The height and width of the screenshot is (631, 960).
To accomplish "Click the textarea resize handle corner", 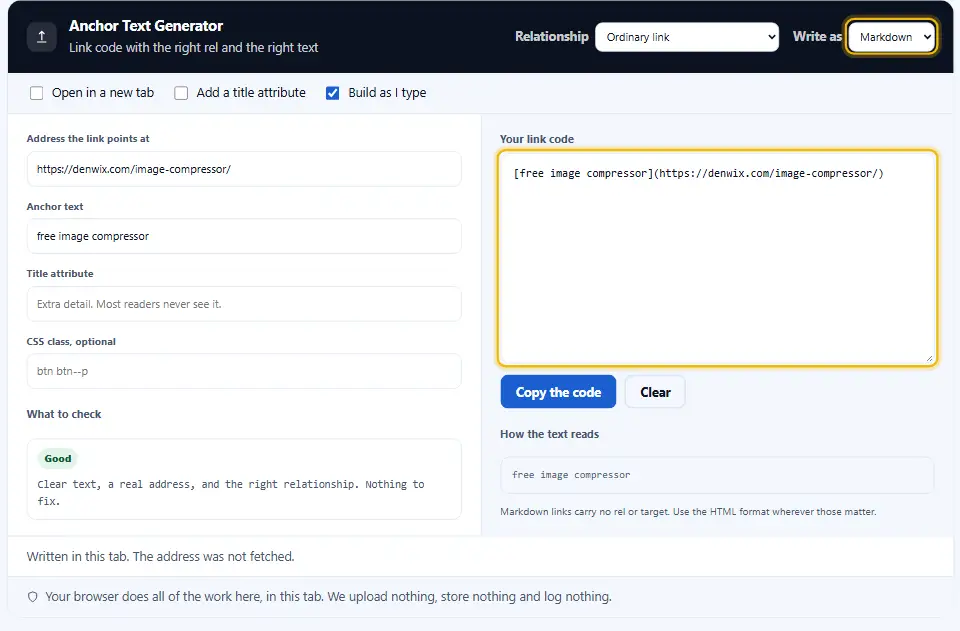I will [929, 359].
